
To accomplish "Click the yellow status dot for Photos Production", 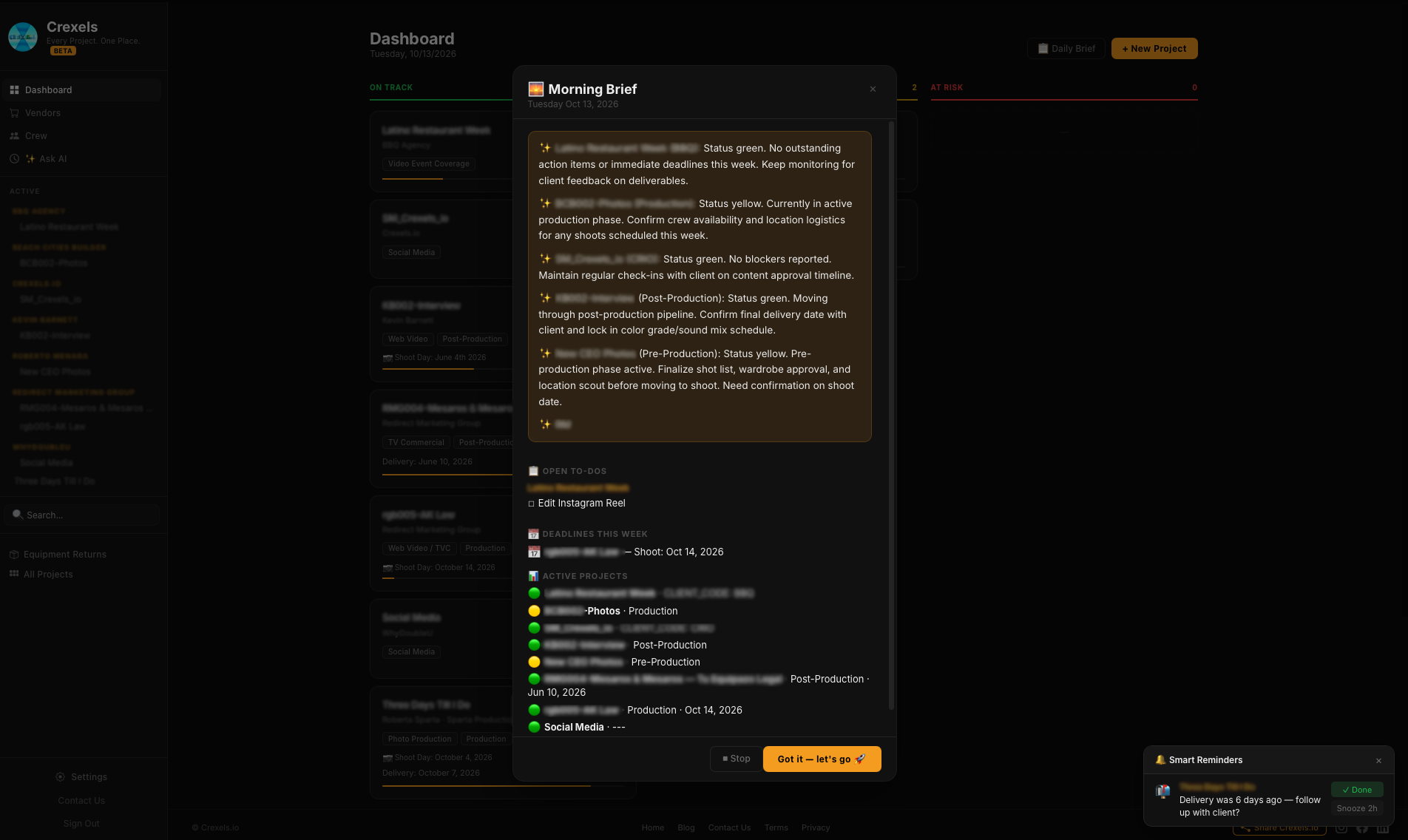I will [x=535, y=611].
